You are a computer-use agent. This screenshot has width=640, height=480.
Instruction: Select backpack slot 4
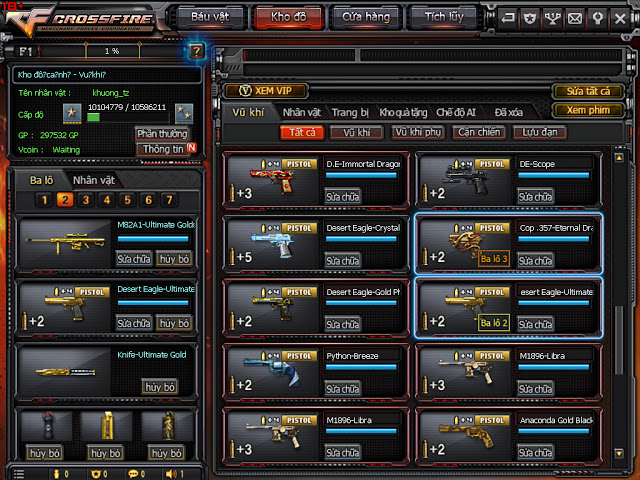[107, 200]
